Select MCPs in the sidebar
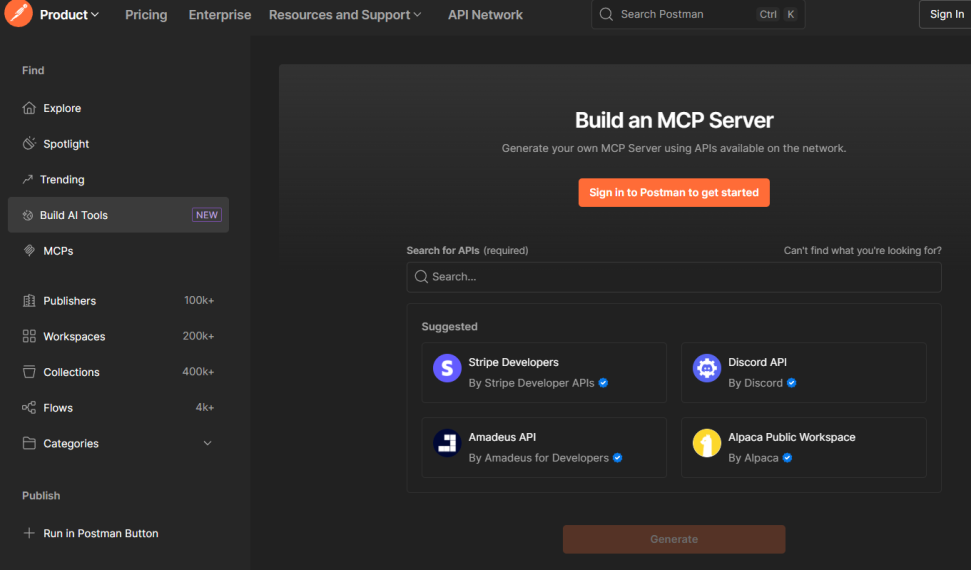Image resolution: width=971 pixels, height=570 pixels. 118,251
